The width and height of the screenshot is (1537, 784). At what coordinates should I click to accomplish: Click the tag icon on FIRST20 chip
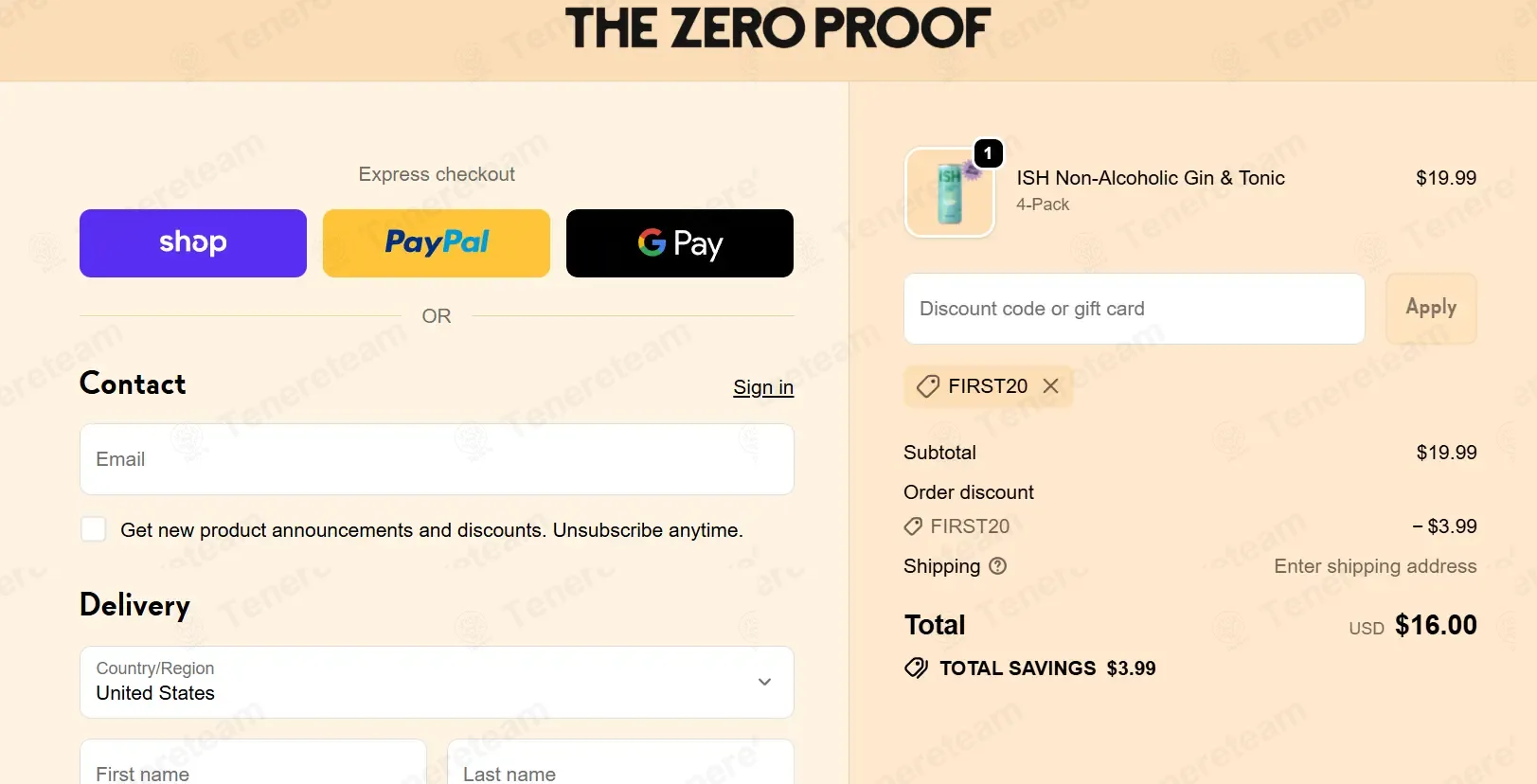(x=928, y=386)
